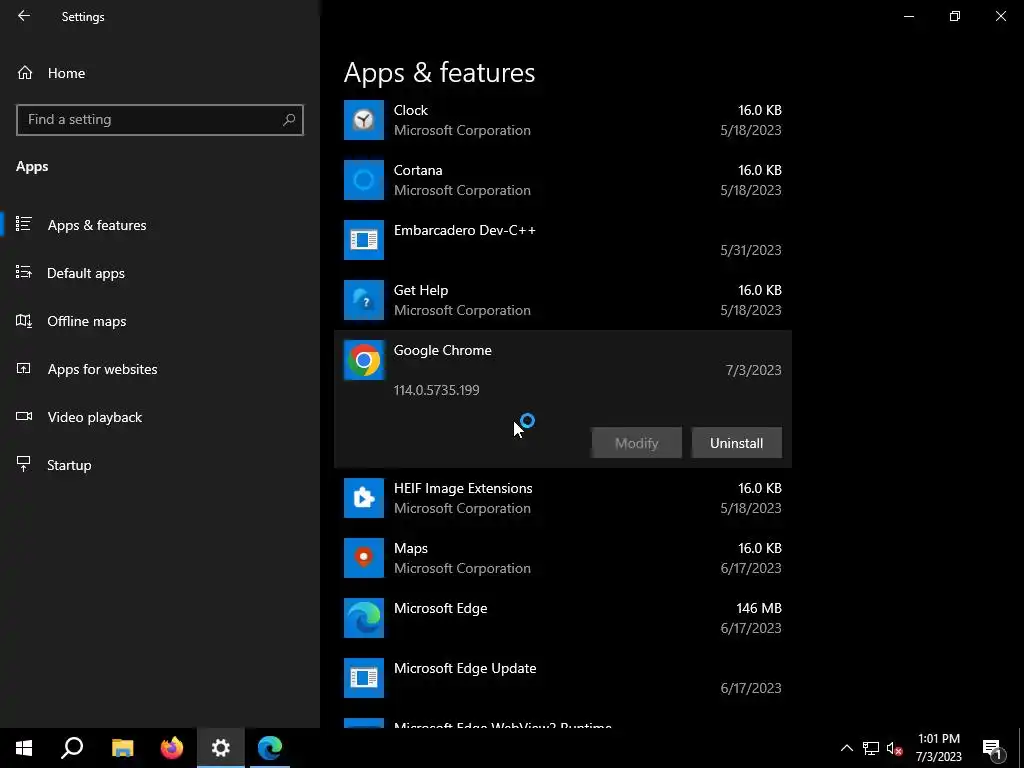Click the greyed-out Modify button
This screenshot has height=768, width=1024.
click(x=637, y=443)
